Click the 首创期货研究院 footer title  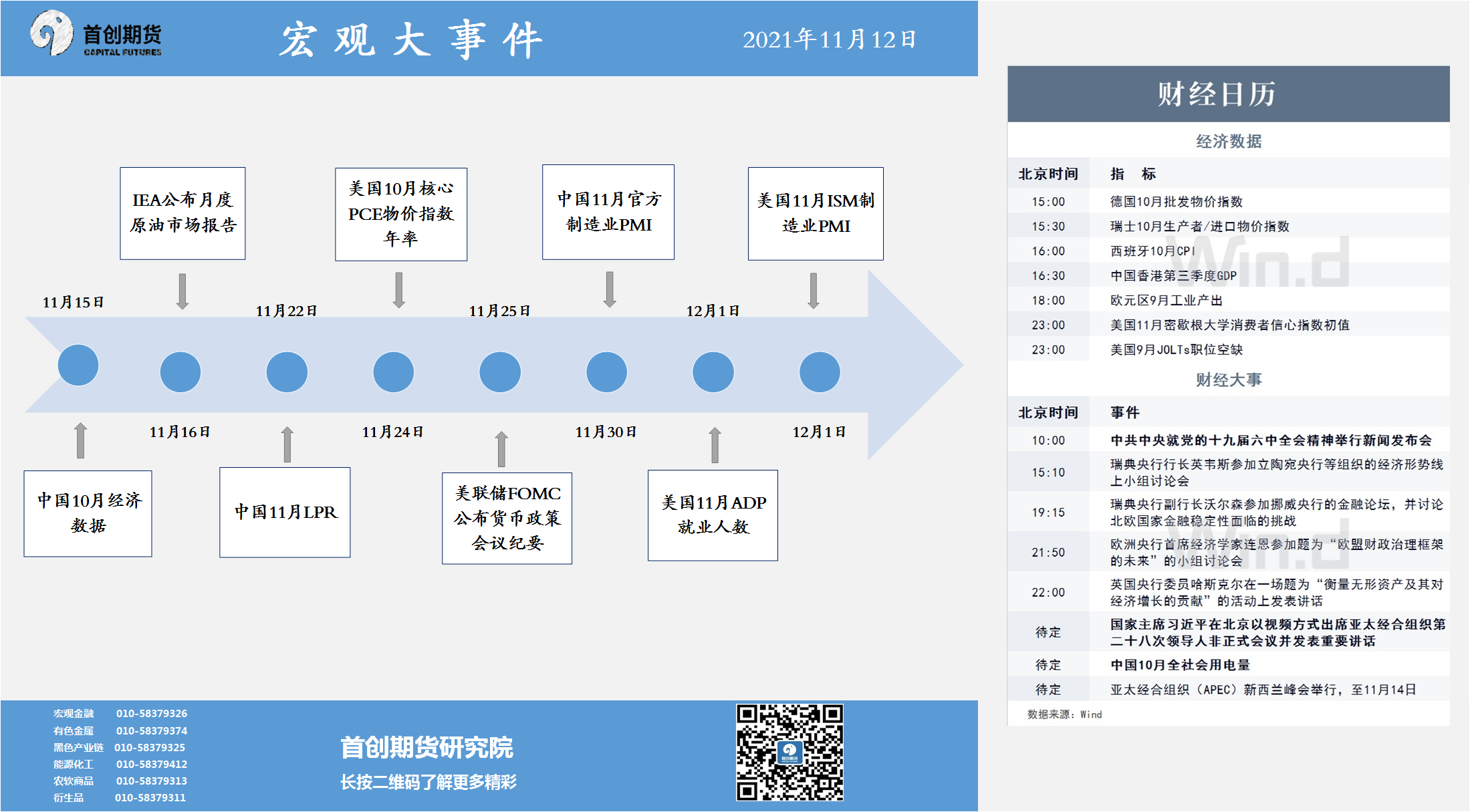[426, 747]
